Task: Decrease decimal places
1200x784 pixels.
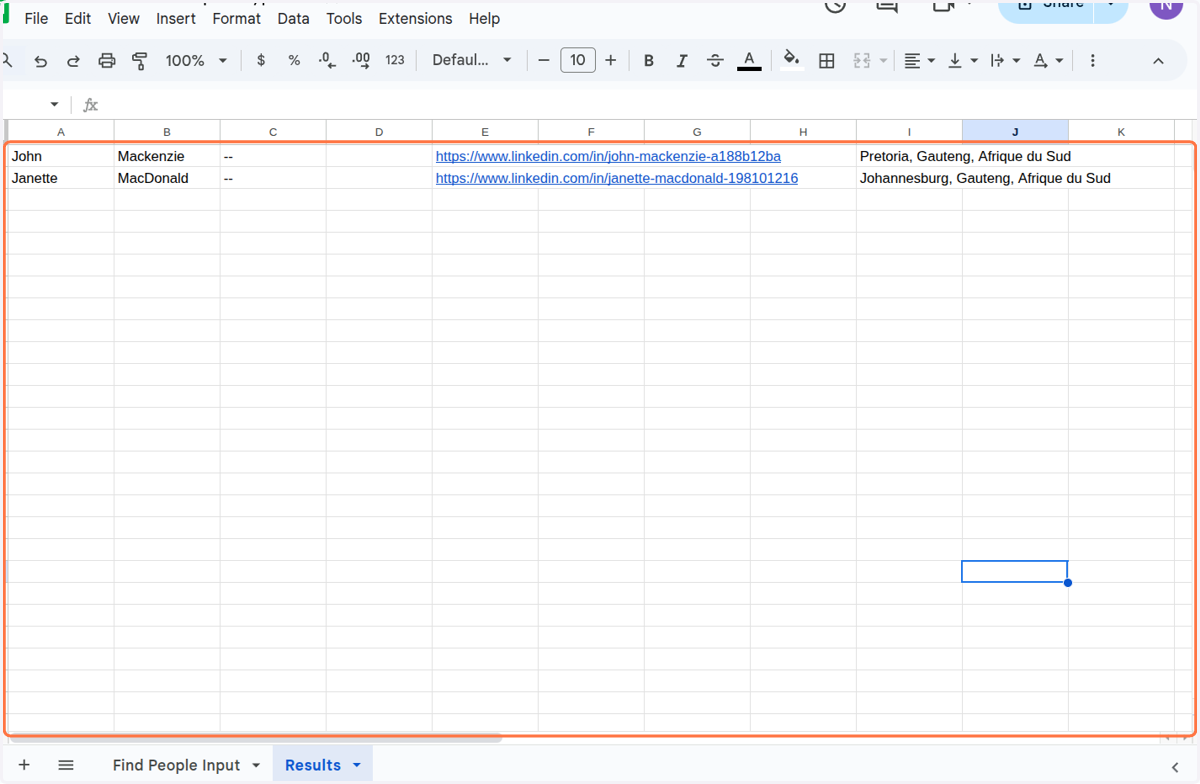Action: click(x=327, y=60)
